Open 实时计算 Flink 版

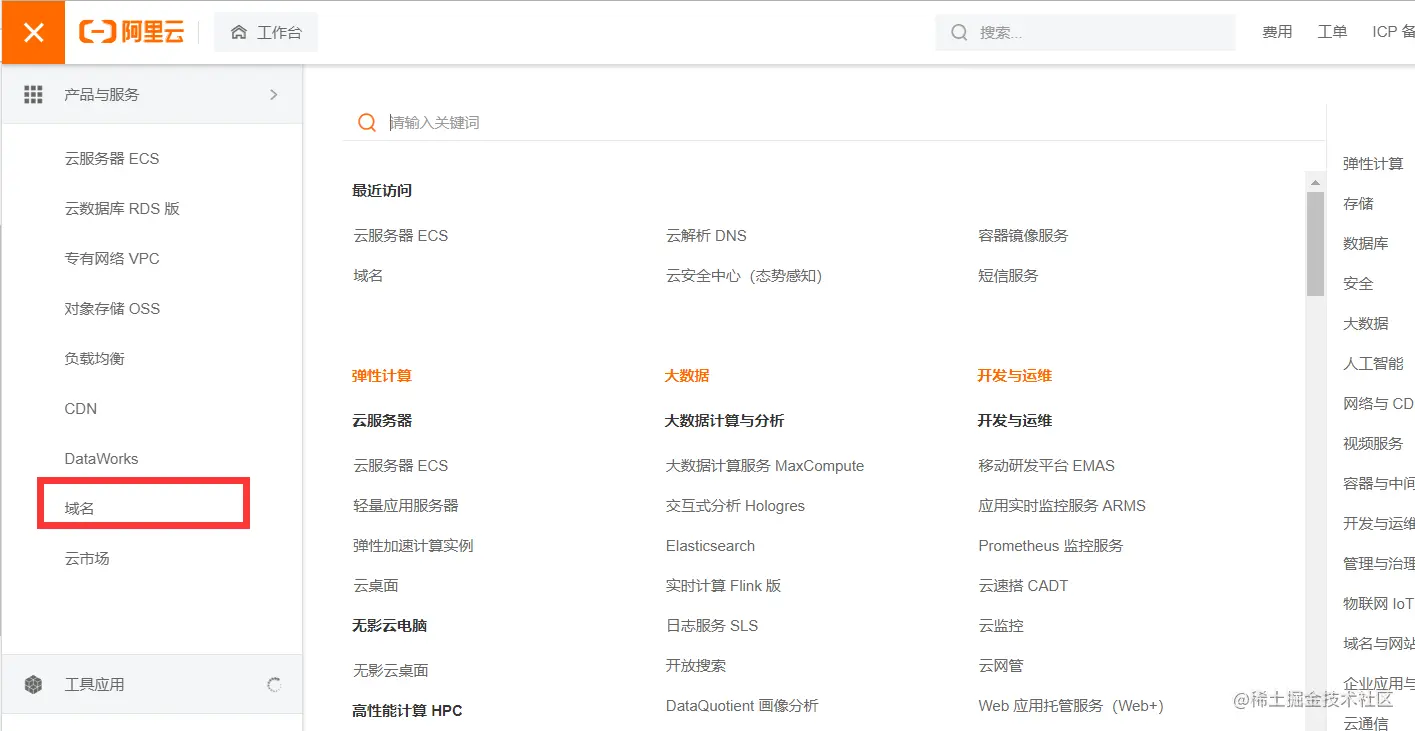click(x=724, y=585)
